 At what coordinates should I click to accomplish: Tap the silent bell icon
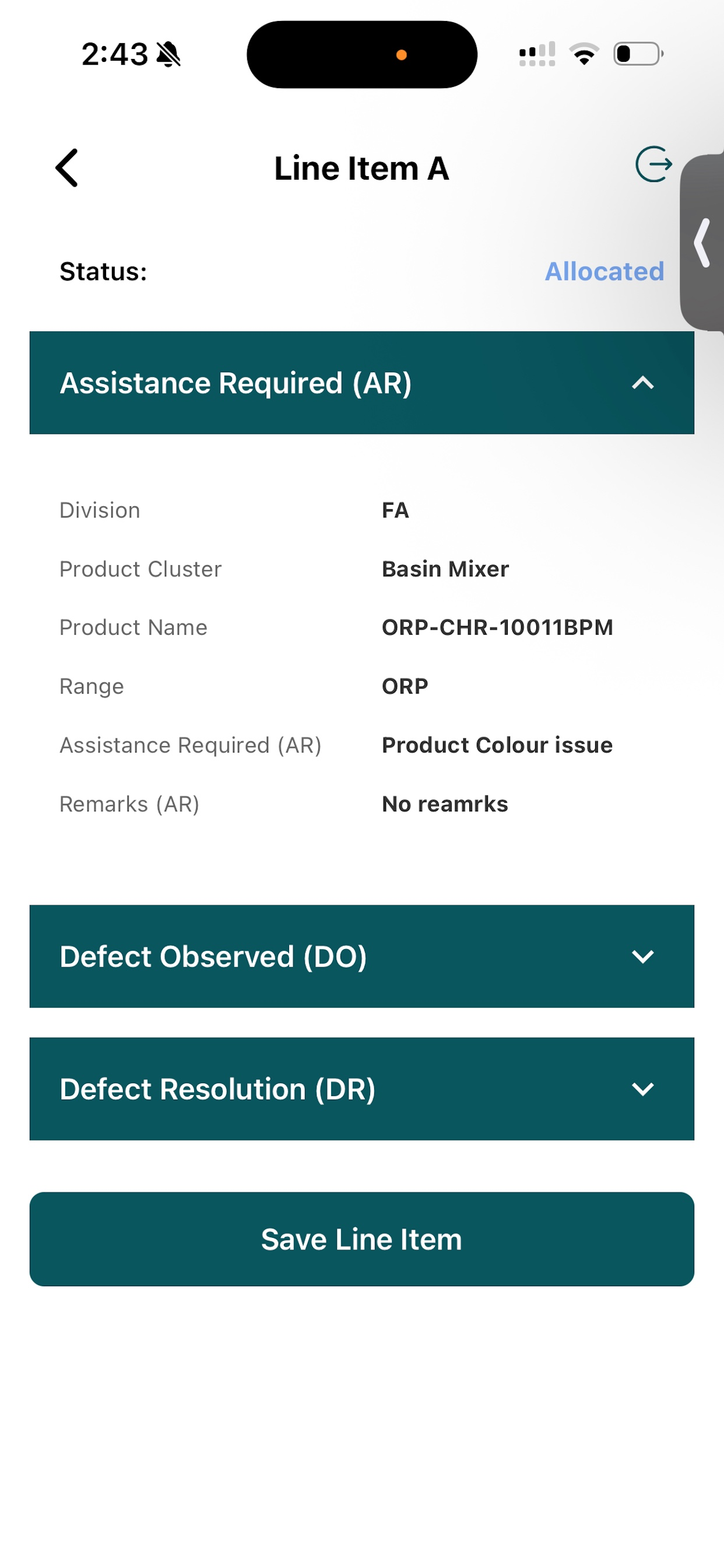[168, 54]
